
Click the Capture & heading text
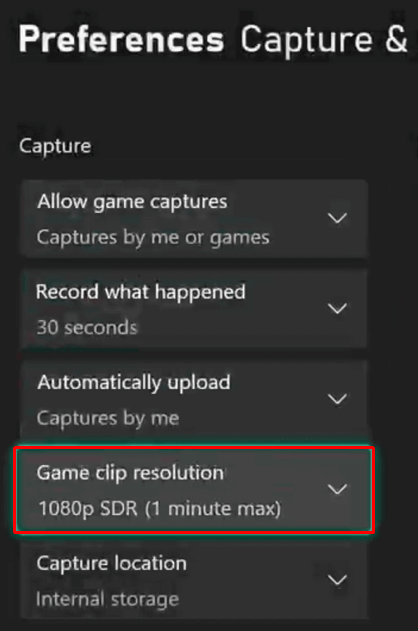click(324, 39)
